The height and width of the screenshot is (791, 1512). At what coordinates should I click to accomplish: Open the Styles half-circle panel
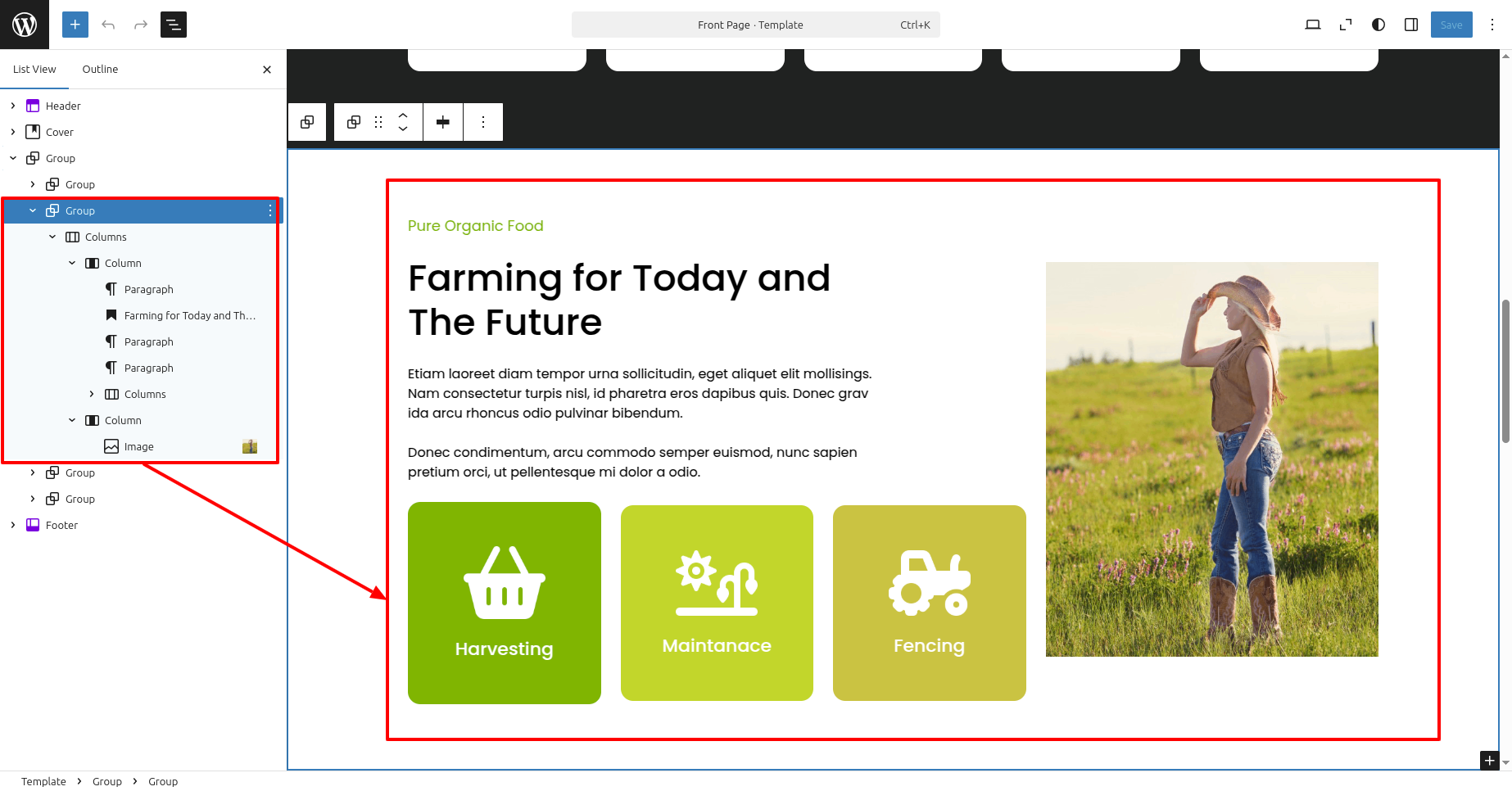point(1378,25)
